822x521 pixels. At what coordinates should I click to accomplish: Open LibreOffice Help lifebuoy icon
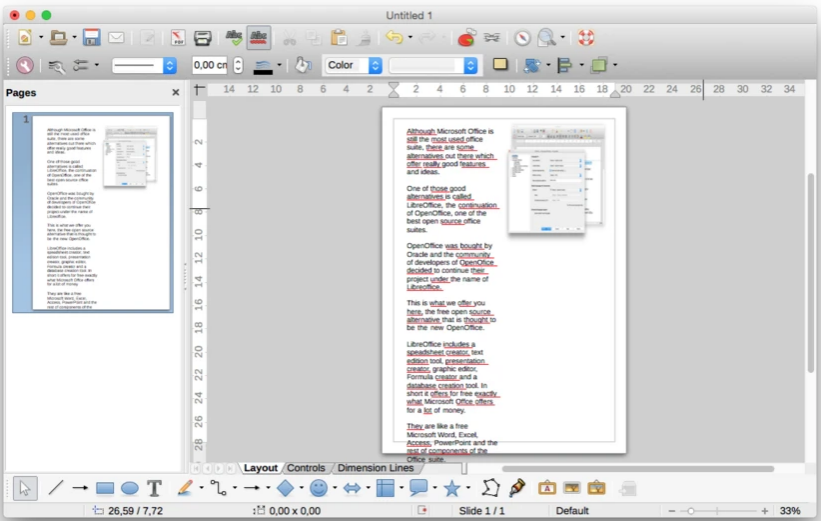coord(586,37)
